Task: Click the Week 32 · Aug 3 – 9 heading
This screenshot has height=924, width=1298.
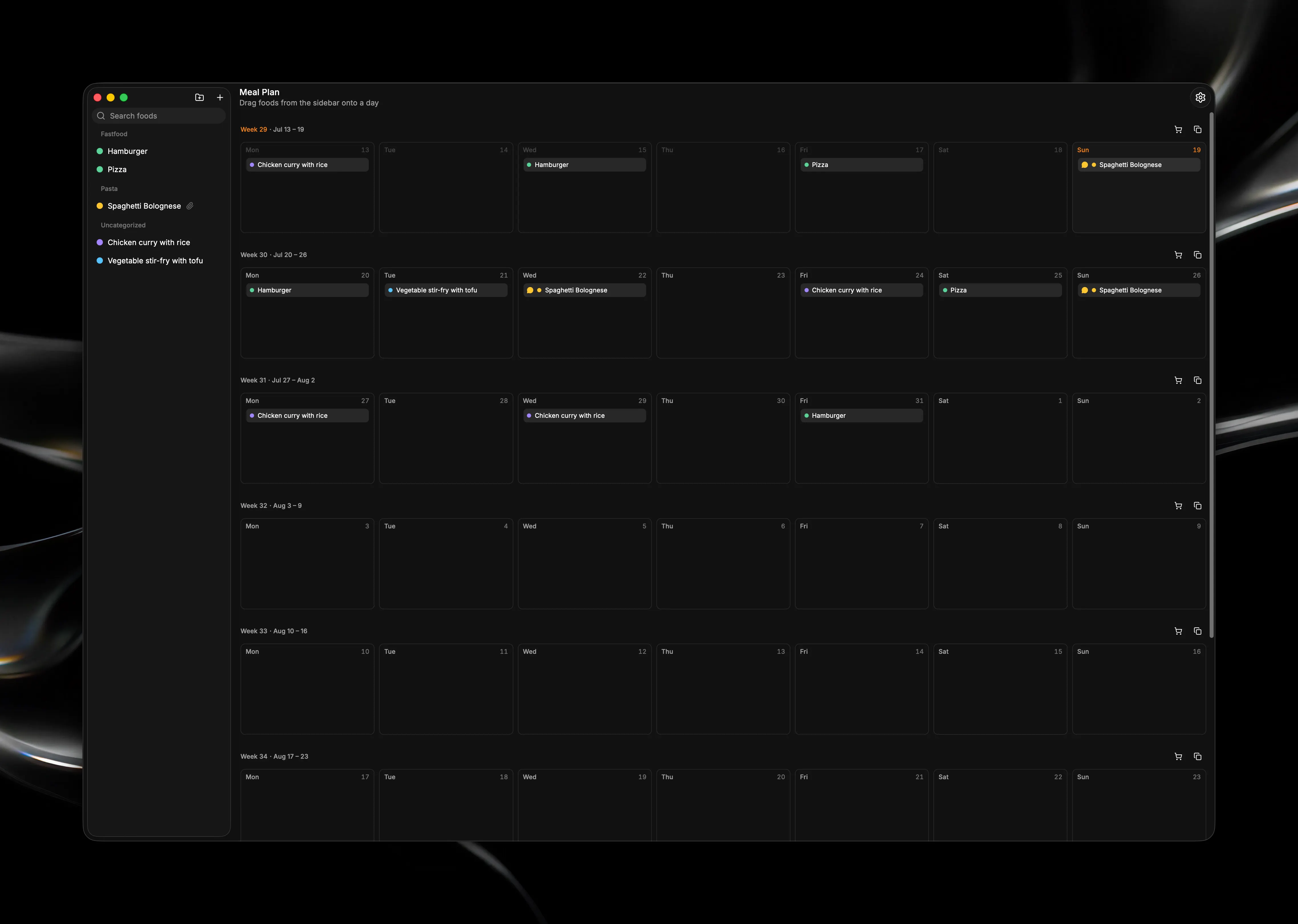Action: coord(271,506)
